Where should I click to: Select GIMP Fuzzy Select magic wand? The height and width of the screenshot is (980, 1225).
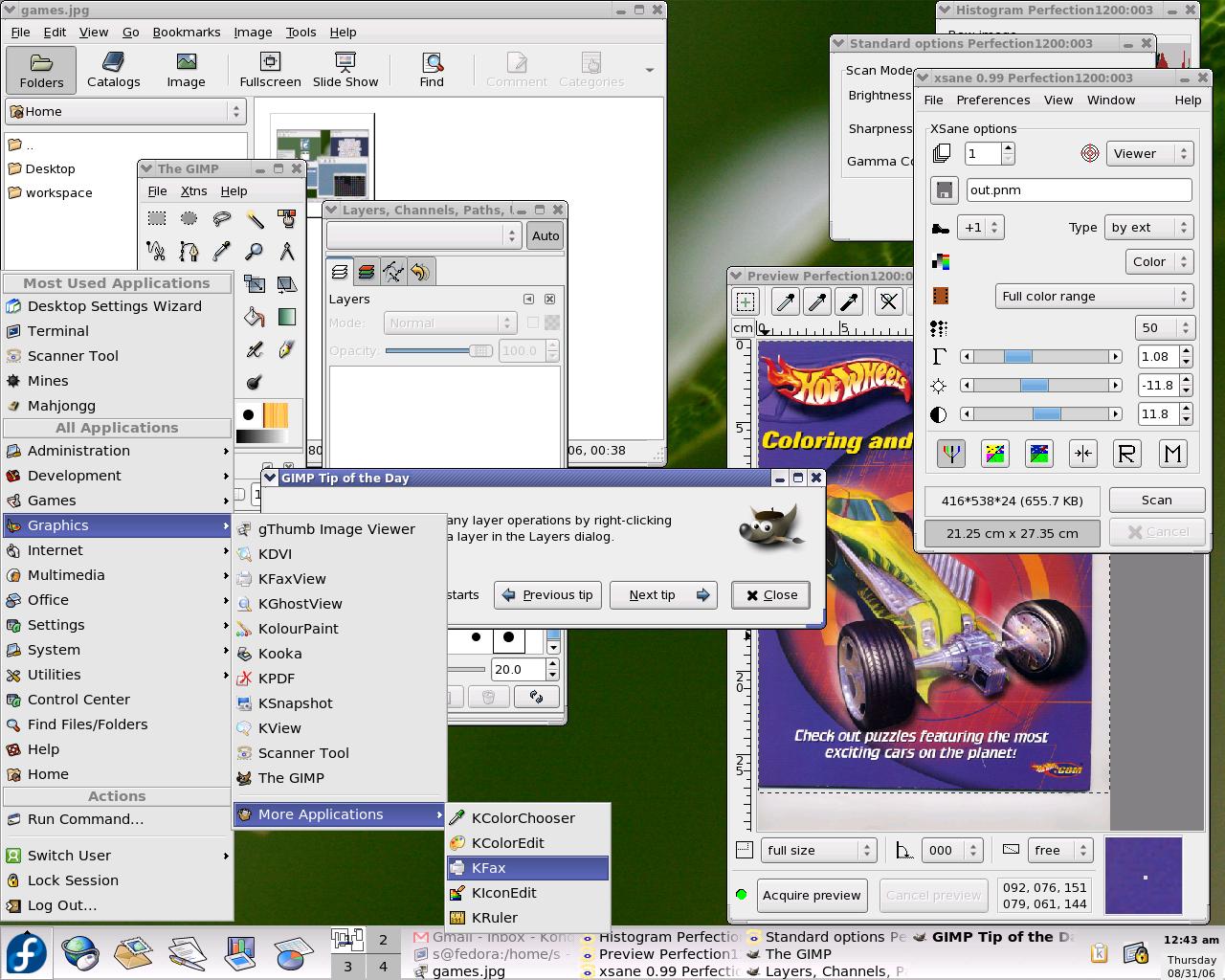point(255,219)
